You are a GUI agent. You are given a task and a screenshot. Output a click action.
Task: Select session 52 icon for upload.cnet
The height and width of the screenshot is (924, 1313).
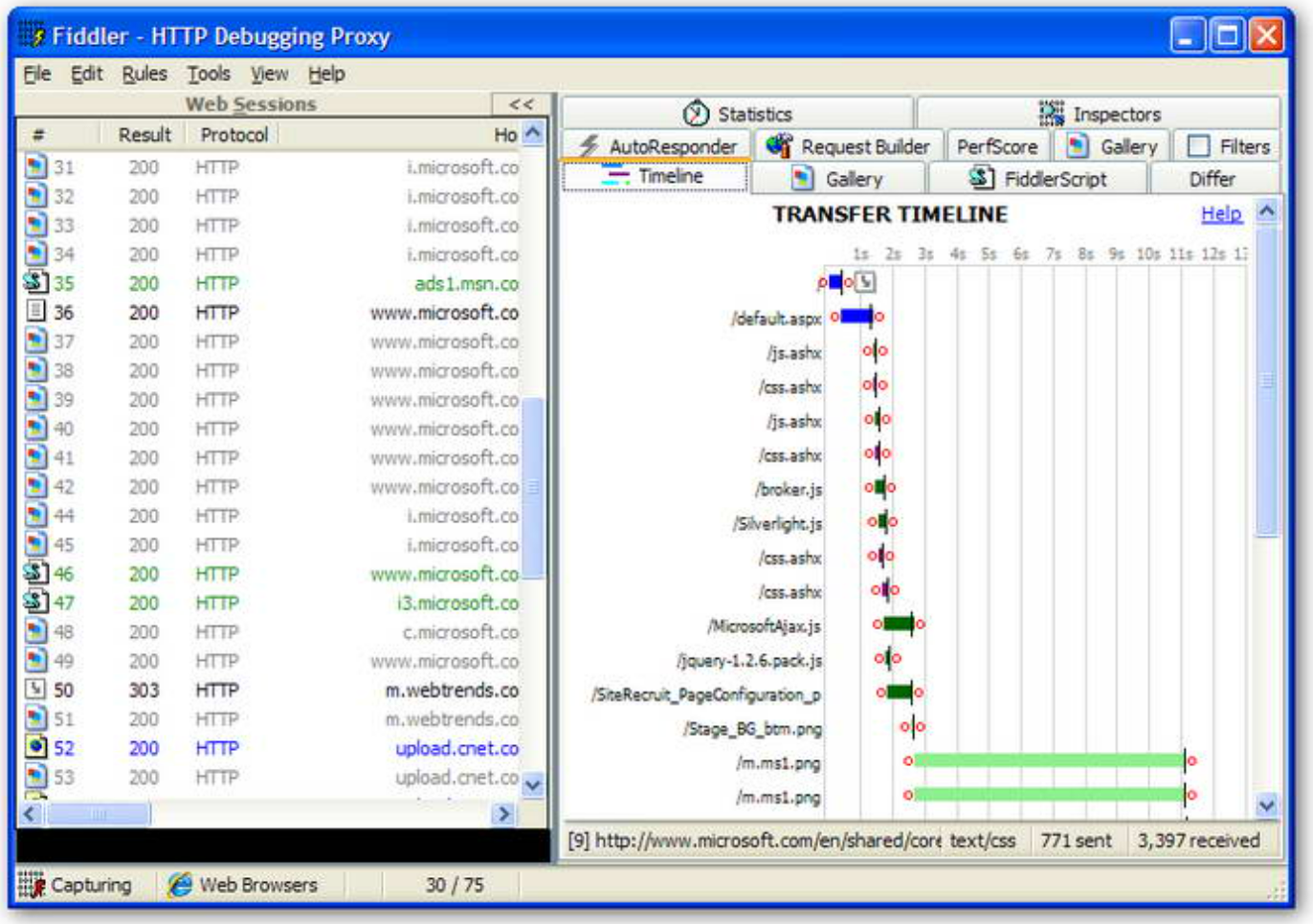[35, 746]
